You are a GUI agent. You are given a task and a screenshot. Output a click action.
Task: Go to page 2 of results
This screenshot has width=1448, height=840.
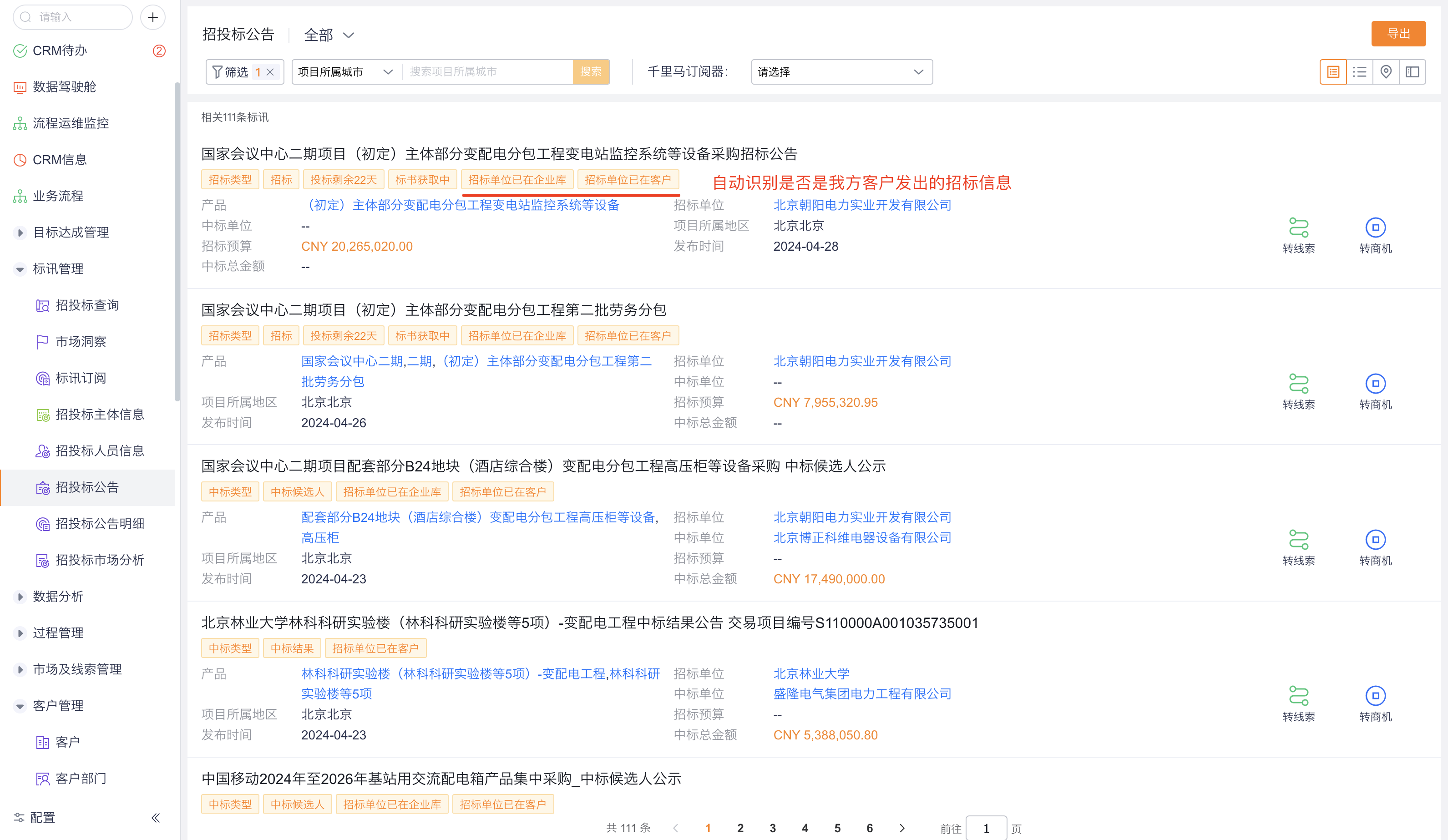[x=740, y=828]
